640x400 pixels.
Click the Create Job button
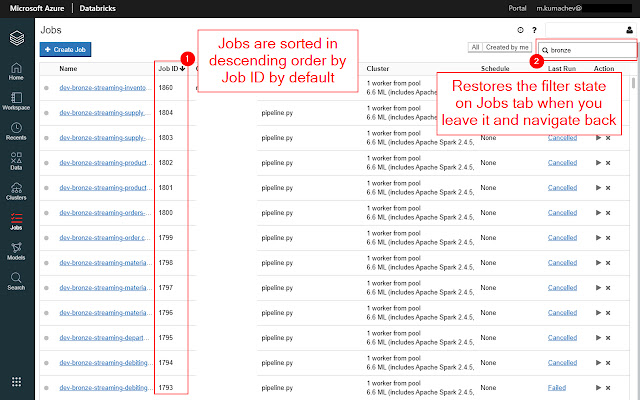coord(65,49)
